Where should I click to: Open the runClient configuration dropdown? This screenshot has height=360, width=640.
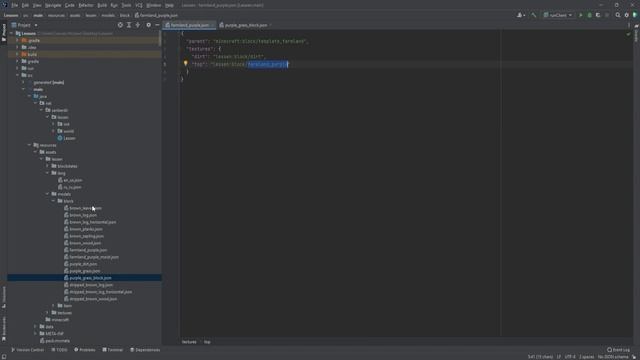tap(558, 15)
